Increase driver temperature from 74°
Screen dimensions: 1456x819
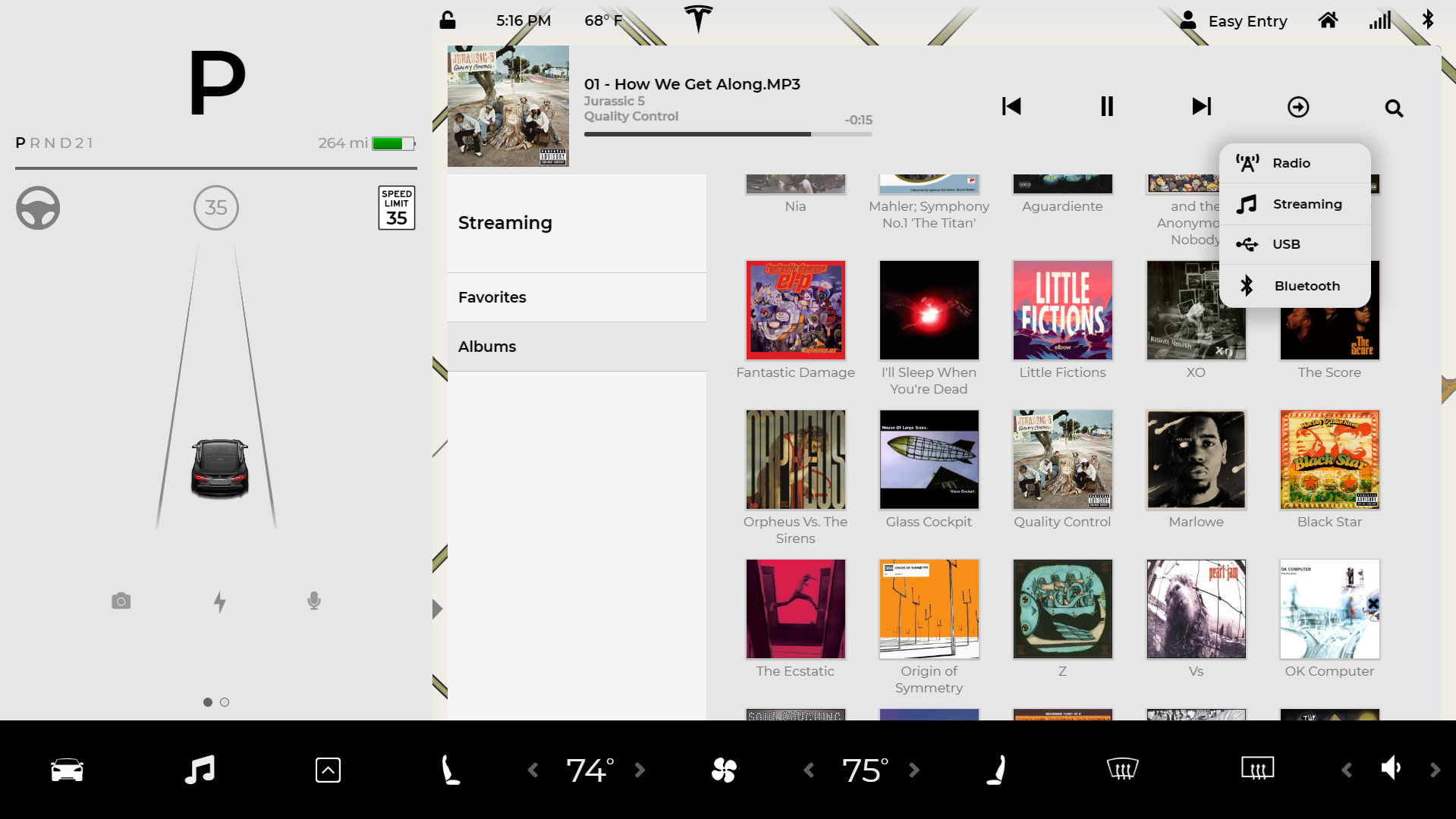tap(640, 770)
